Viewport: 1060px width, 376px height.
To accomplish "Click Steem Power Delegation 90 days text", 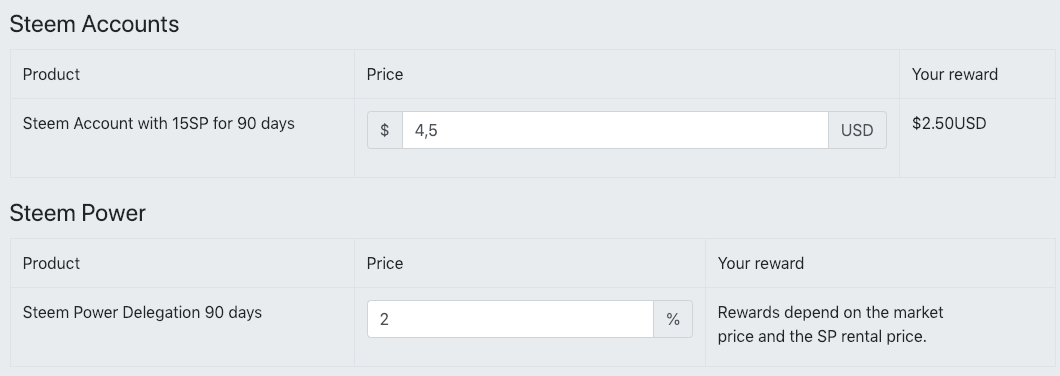I will tap(142, 312).
